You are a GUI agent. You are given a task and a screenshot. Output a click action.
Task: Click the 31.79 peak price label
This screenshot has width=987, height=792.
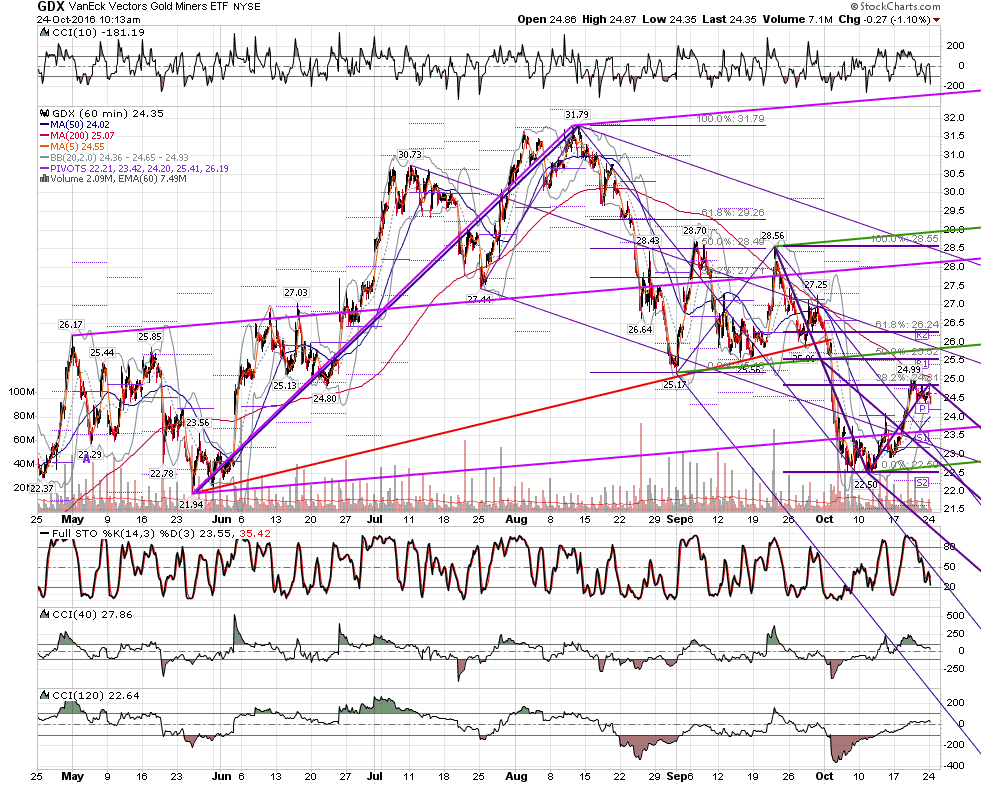(577, 115)
